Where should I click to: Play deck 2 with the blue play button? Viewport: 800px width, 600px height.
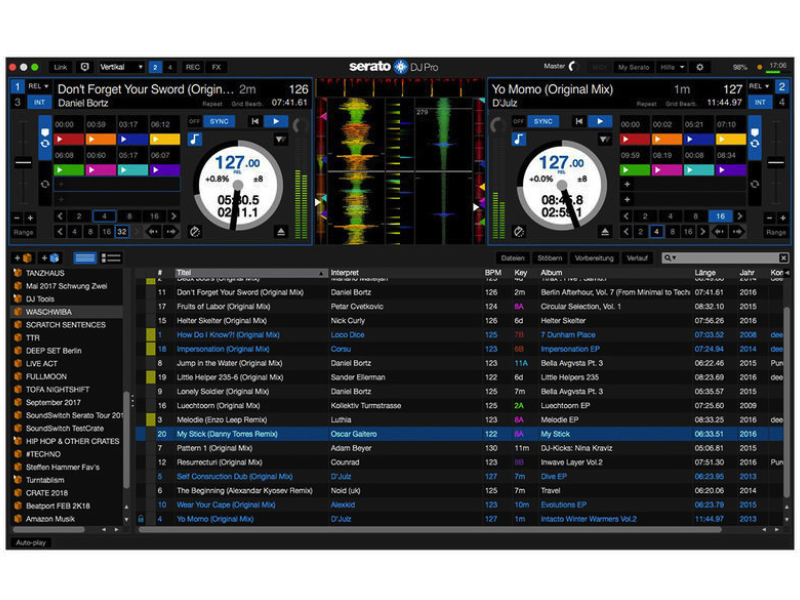pyautogui.click(x=600, y=121)
